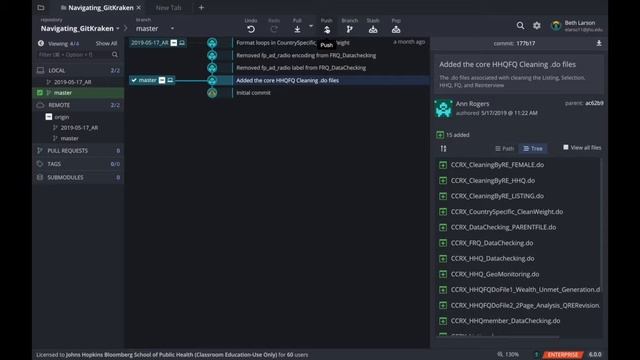The width and height of the screenshot is (640, 360).
Task: Open file CCRX_CountrySpecific_CleanWeight.do
Action: click(x=507, y=212)
